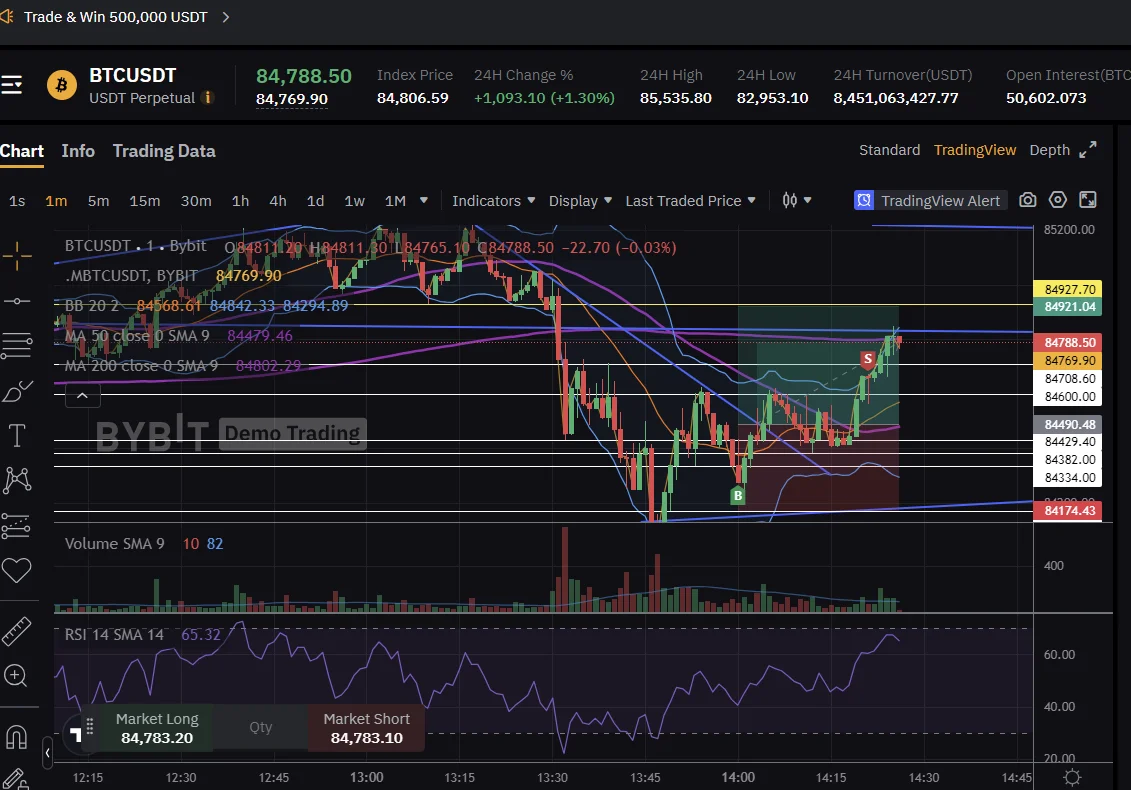Image resolution: width=1131 pixels, height=790 pixels.
Task: Select the crosshair cursor tool
Action: [x=17, y=256]
